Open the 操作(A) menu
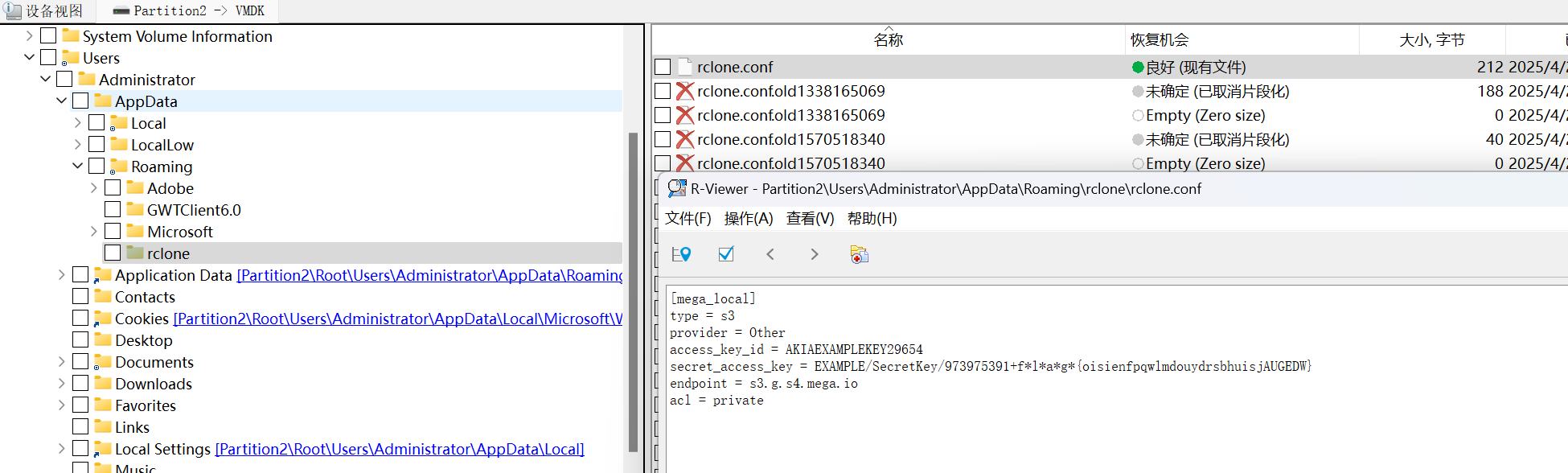The image size is (1568, 473). coord(749,218)
